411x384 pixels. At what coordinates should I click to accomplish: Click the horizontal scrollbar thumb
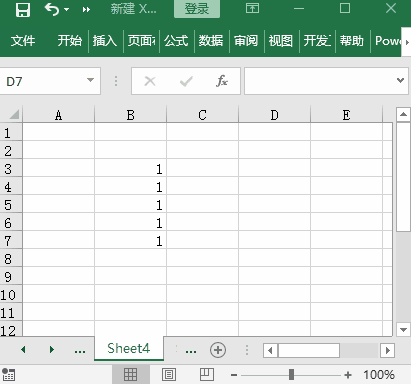309,350
